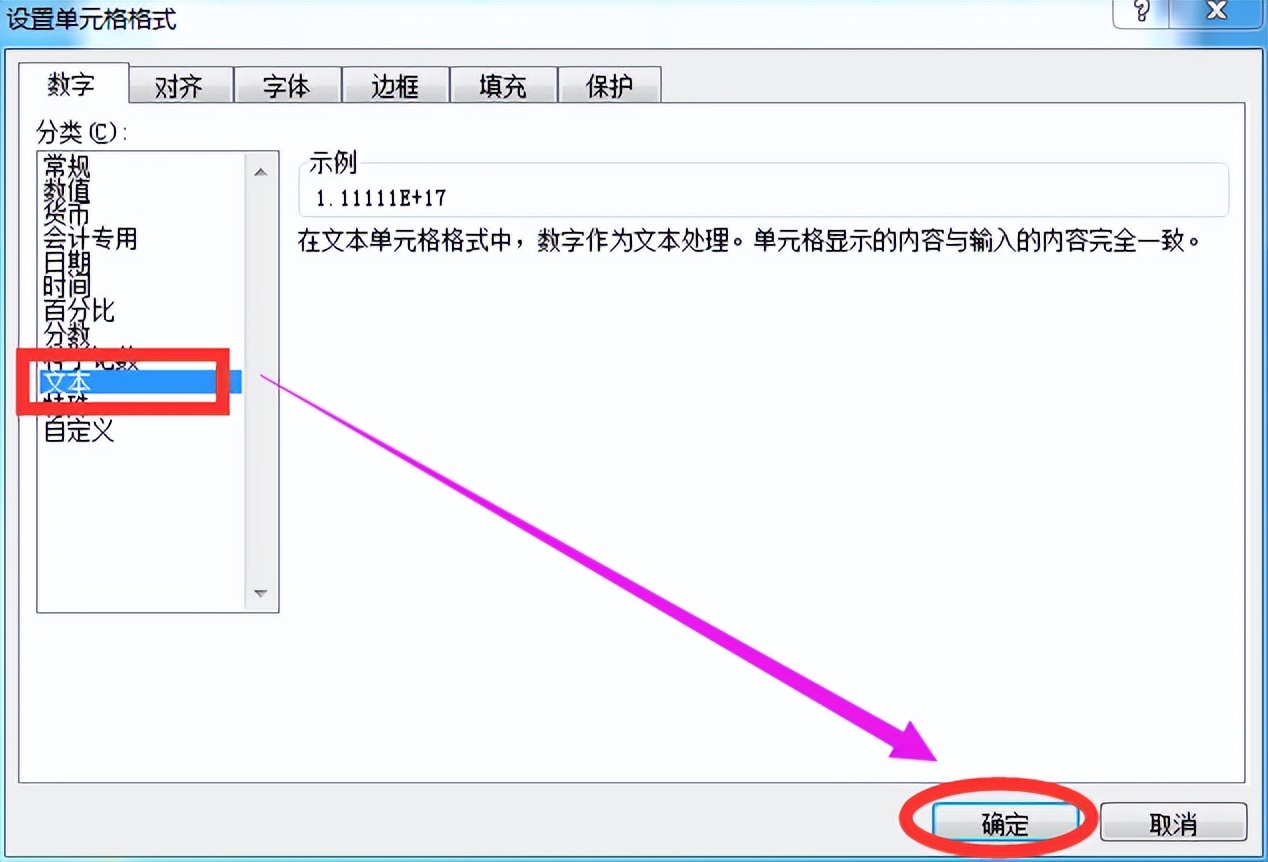
Task: Select 常规 in the category list
Action: [67, 166]
